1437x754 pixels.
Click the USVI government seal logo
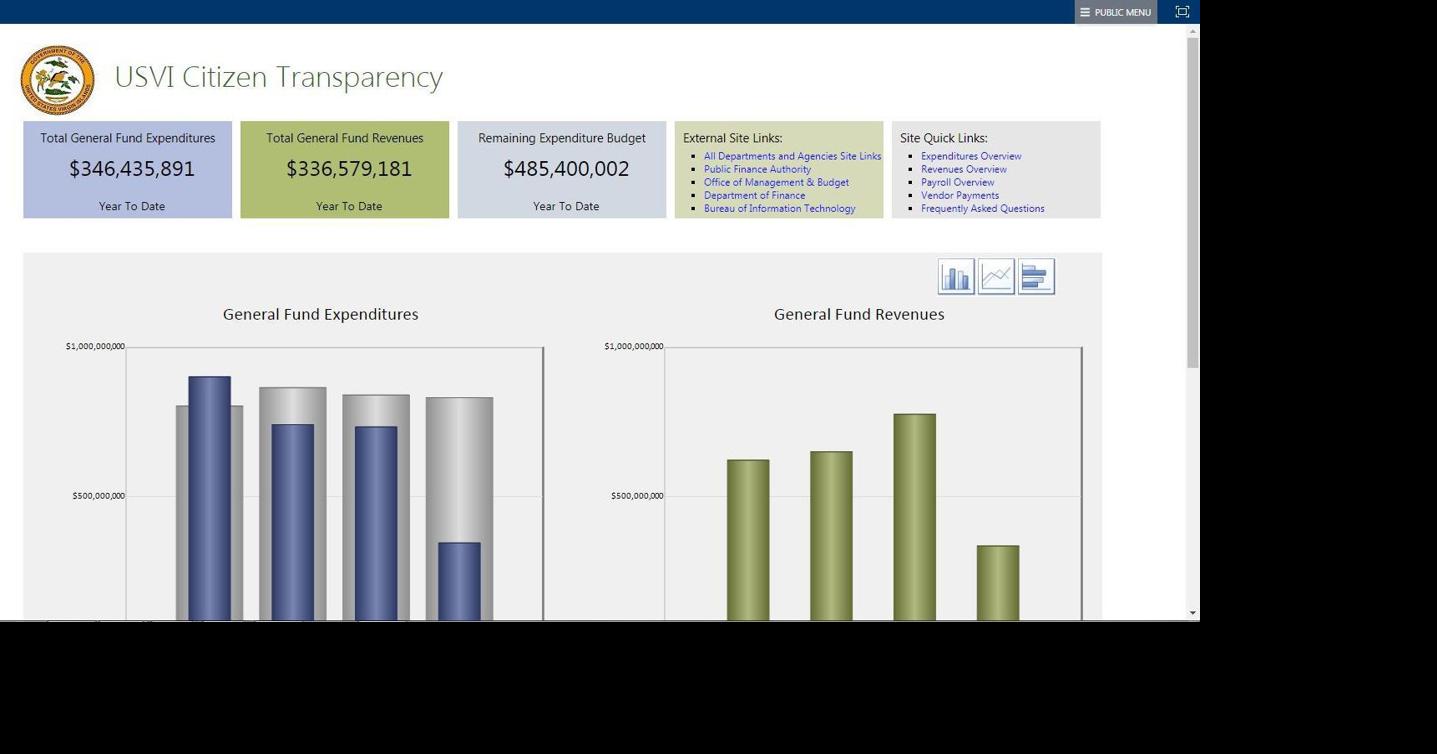(x=57, y=80)
